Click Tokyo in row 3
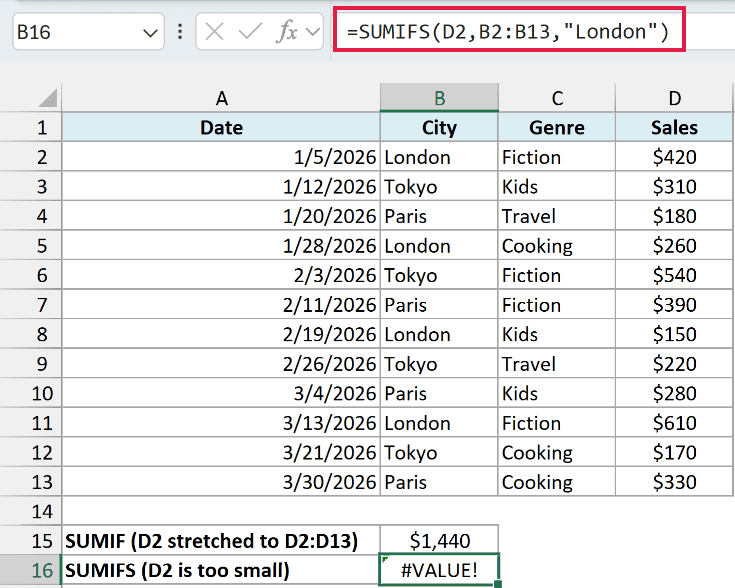735x588 pixels. tap(439, 187)
